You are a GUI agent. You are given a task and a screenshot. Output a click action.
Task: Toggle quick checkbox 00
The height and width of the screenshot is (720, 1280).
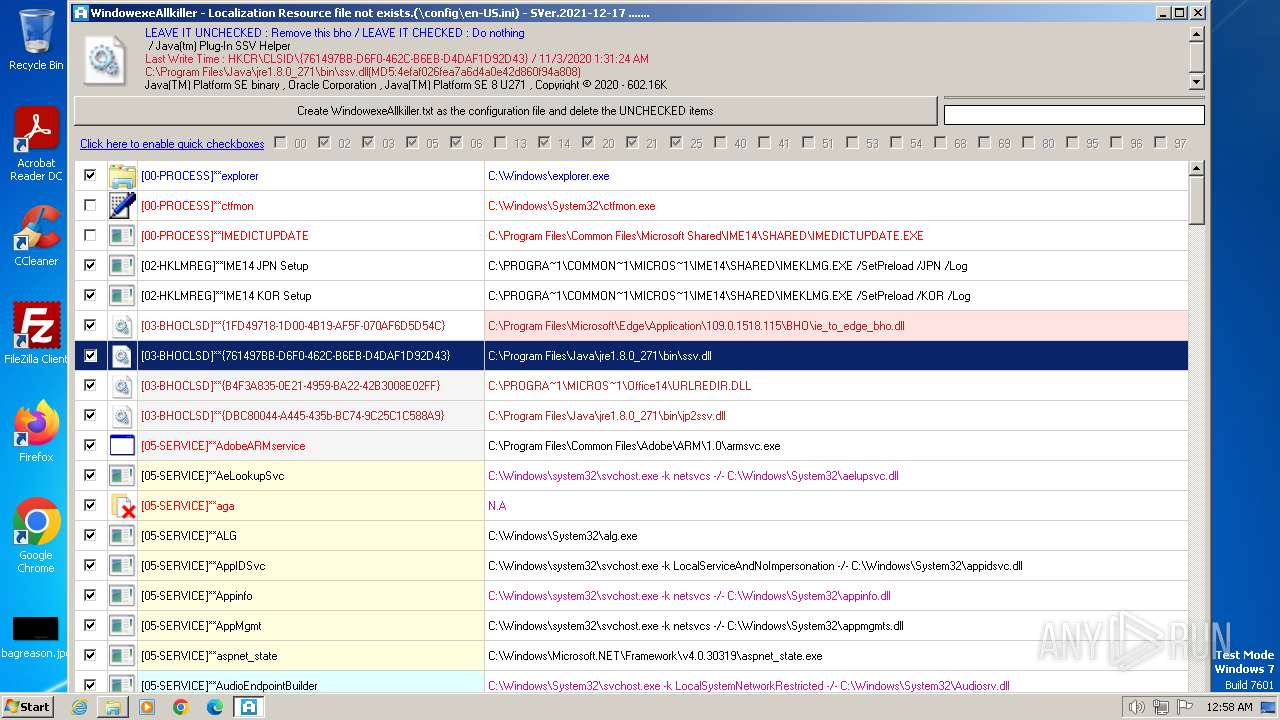pyautogui.click(x=280, y=143)
